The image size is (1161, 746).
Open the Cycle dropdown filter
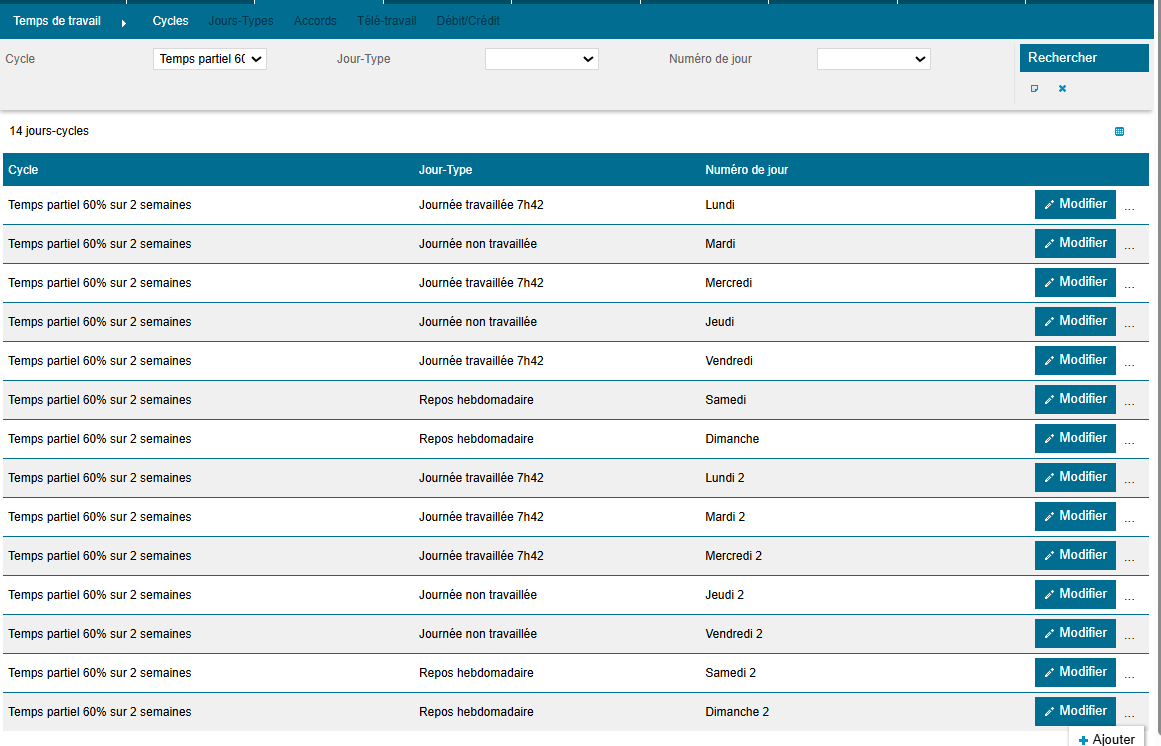tap(210, 59)
